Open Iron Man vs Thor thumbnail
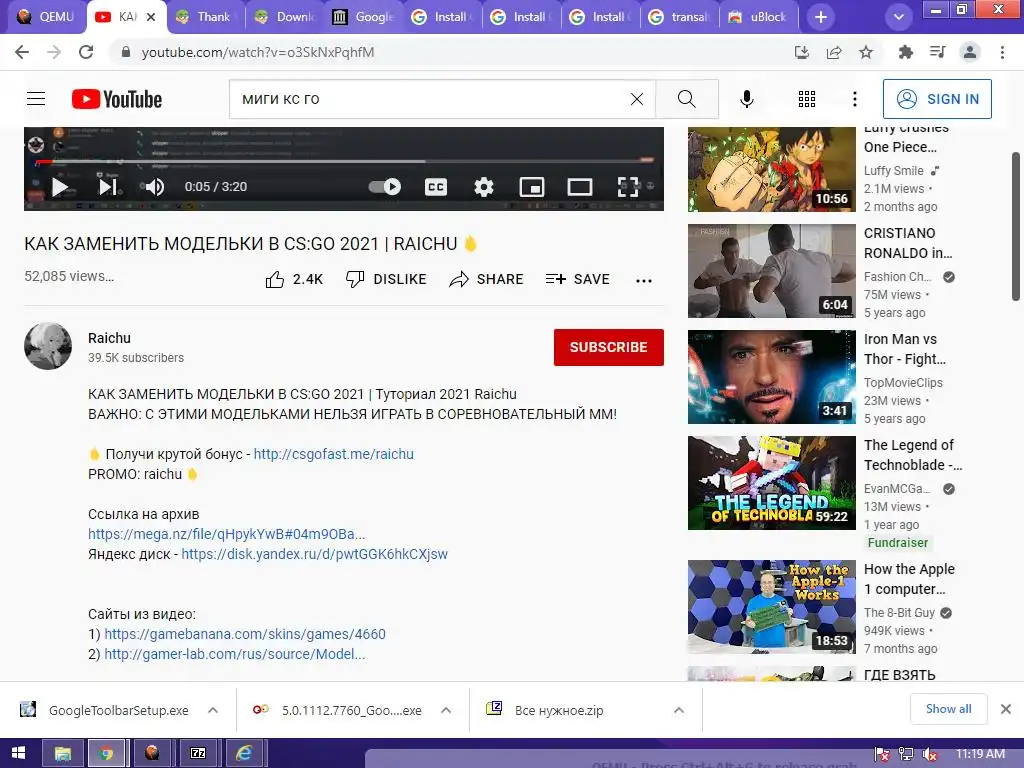The height and width of the screenshot is (768, 1024). 771,377
